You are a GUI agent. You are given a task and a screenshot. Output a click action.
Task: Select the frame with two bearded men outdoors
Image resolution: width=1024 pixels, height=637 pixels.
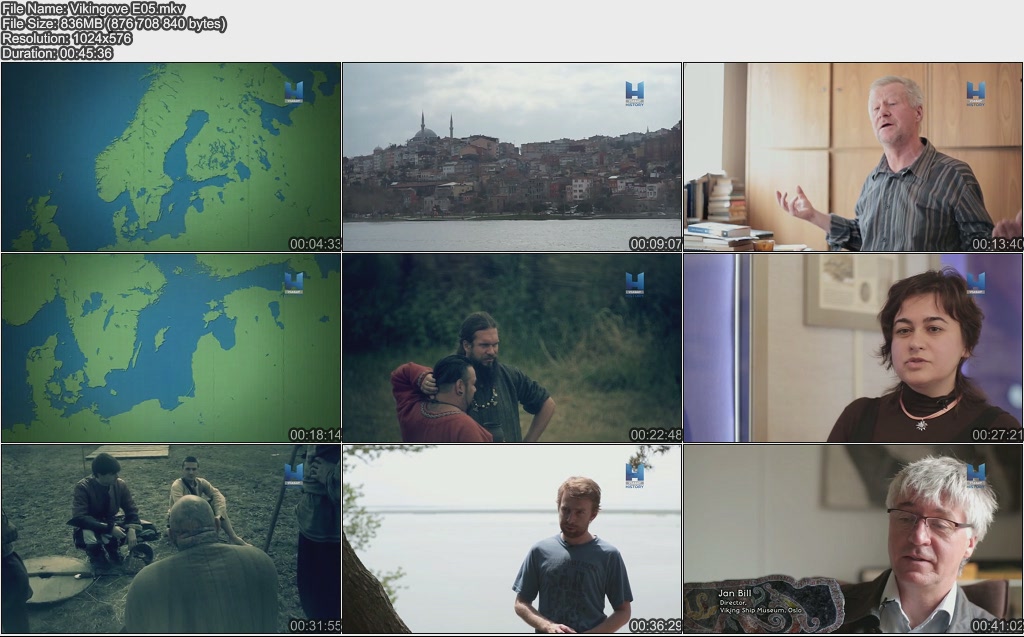click(x=511, y=347)
